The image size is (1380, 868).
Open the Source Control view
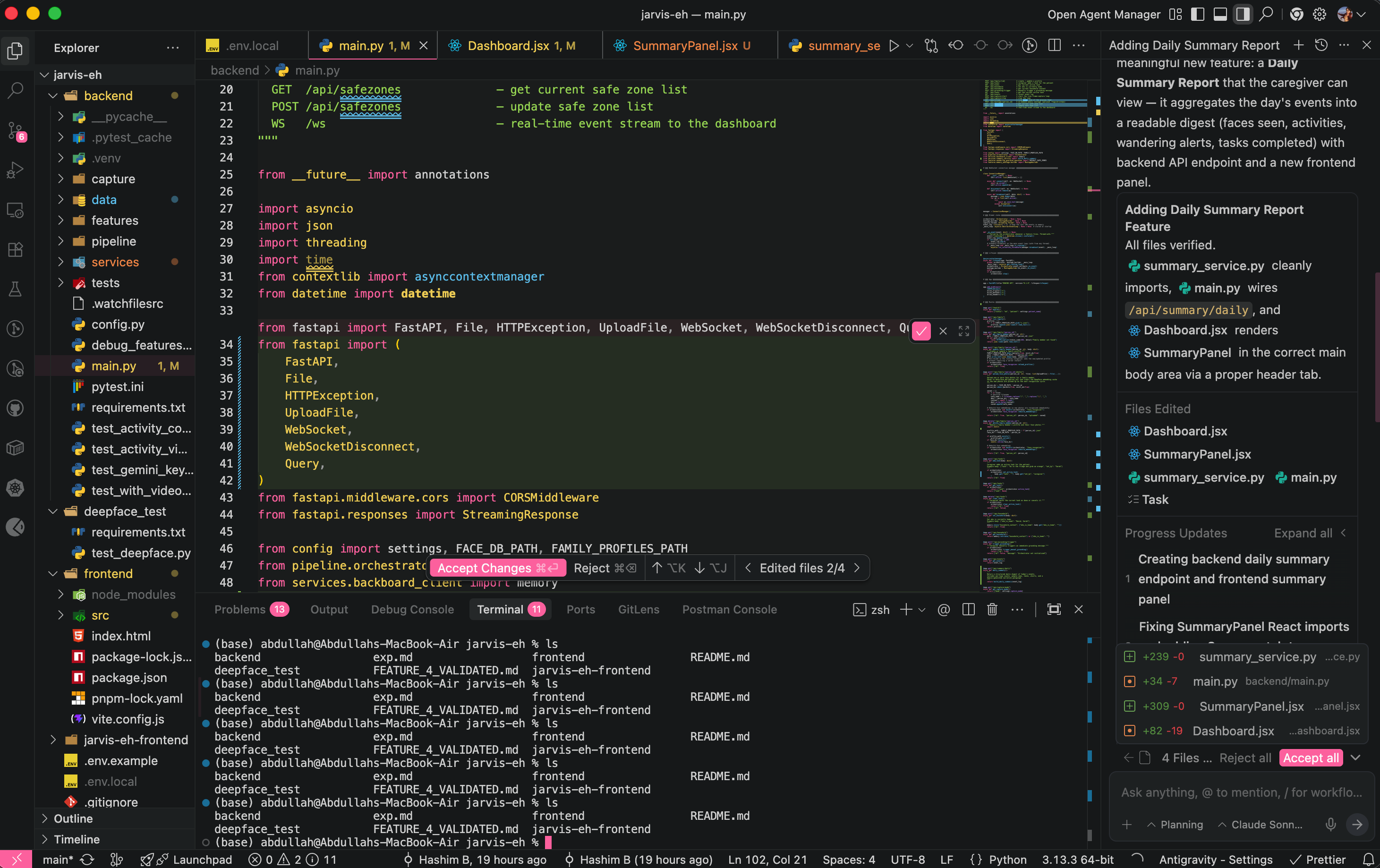[x=16, y=131]
